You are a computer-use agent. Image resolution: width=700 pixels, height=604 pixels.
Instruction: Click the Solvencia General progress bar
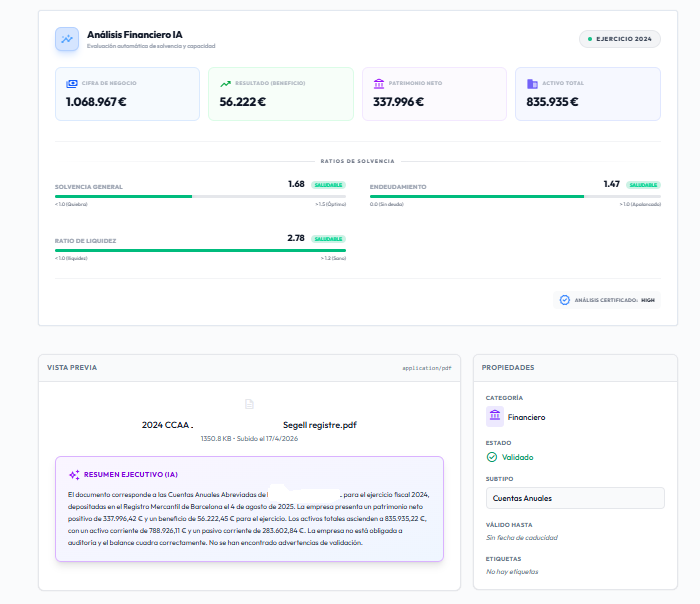200,196
